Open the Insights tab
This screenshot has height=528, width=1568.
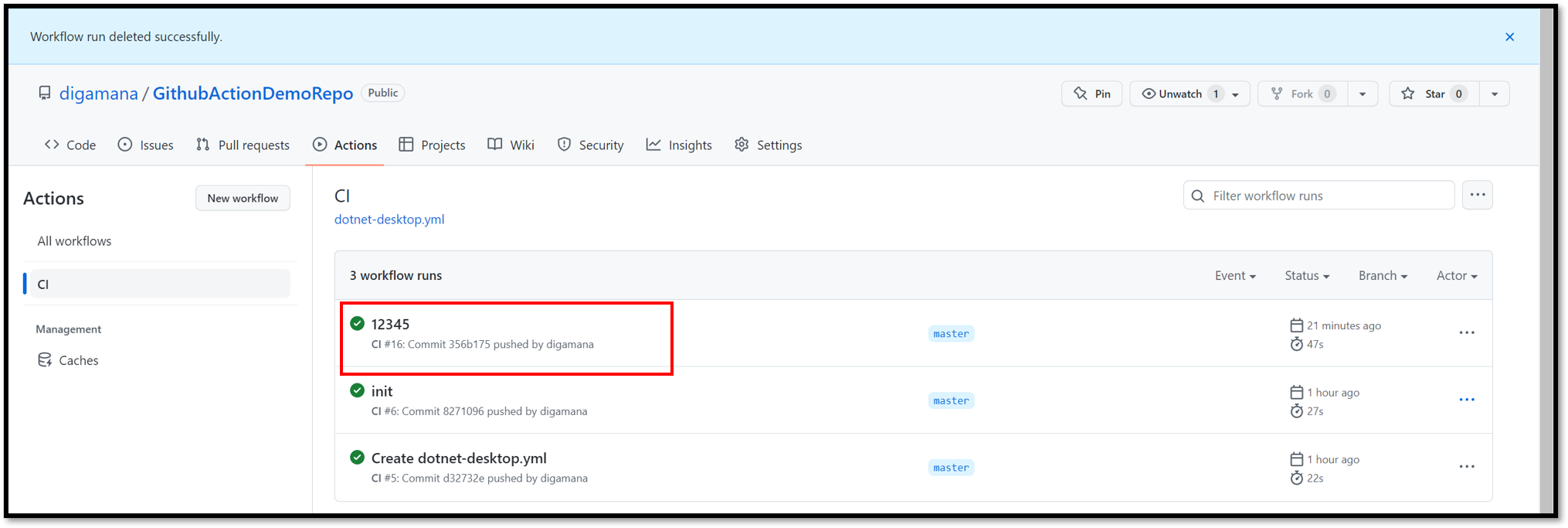(679, 145)
